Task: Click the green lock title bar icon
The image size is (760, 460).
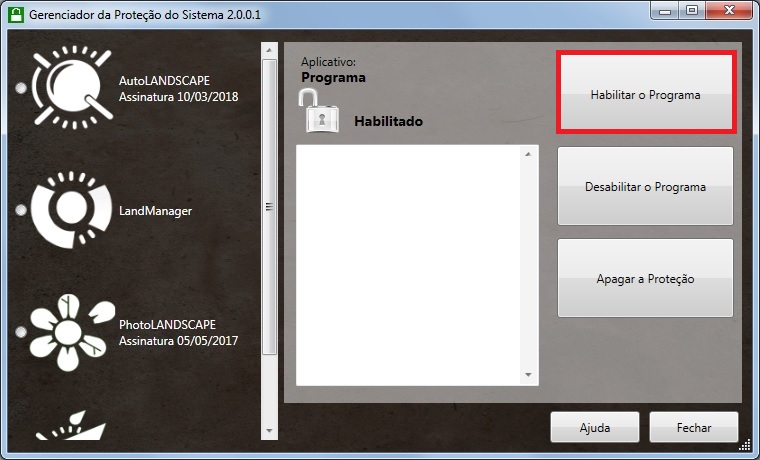Action: click(15, 13)
